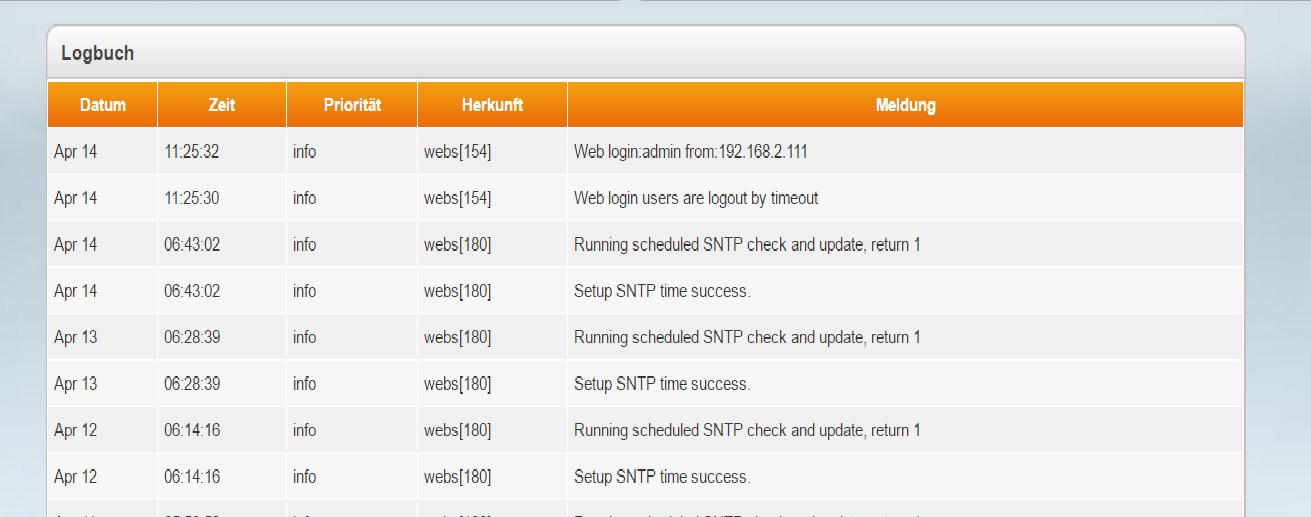The height and width of the screenshot is (517, 1311).
Task: Click the Datum column header
Action: coord(102,105)
